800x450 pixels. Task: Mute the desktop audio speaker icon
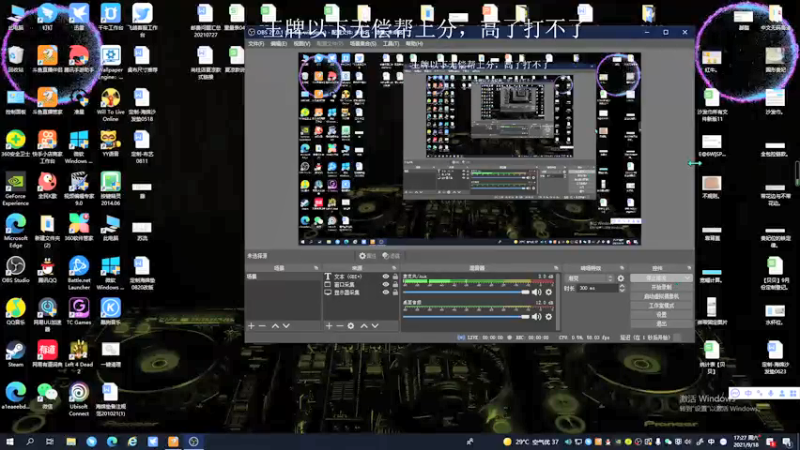pyautogui.click(x=536, y=317)
